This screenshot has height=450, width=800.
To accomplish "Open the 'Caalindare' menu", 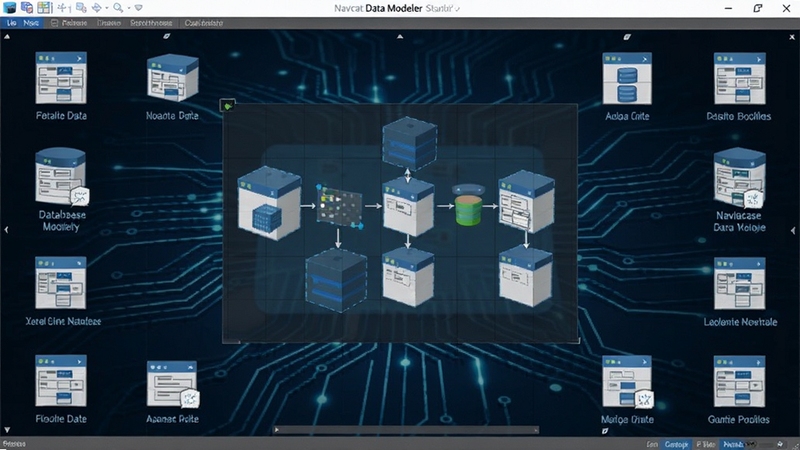I will [x=204, y=23].
